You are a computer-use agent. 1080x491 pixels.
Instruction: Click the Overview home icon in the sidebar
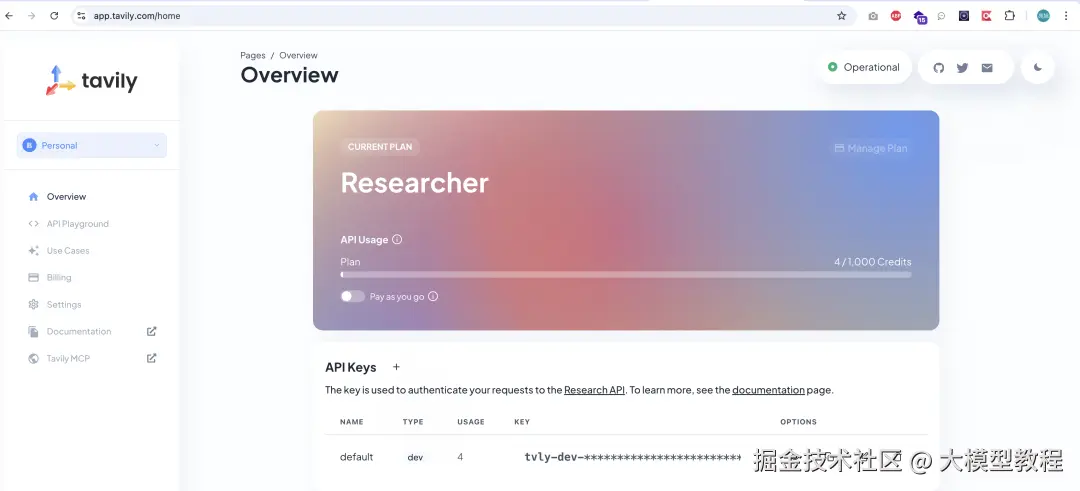coord(33,196)
